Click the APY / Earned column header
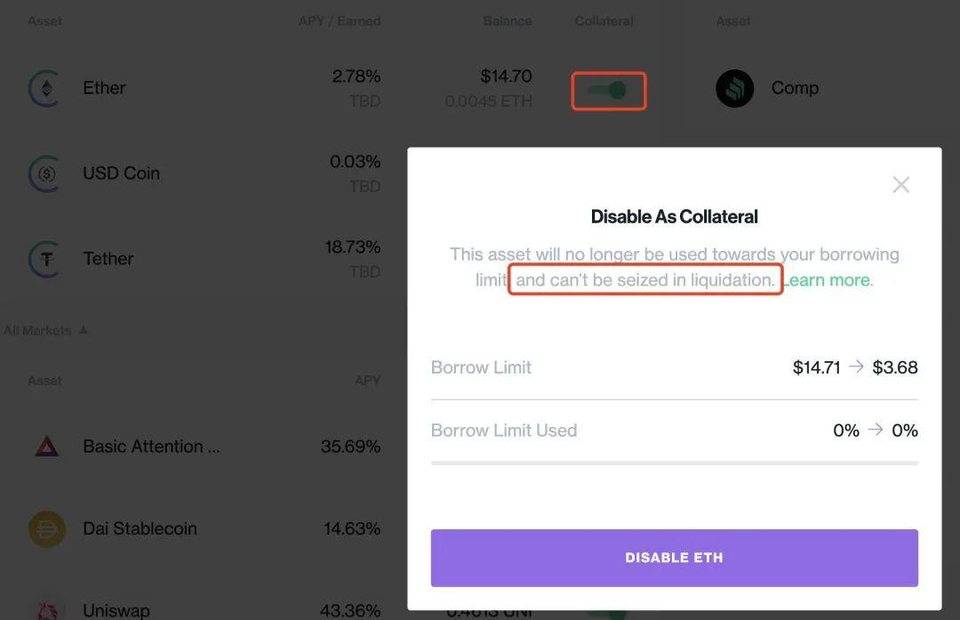Viewport: 960px width, 620px height. 339,21
